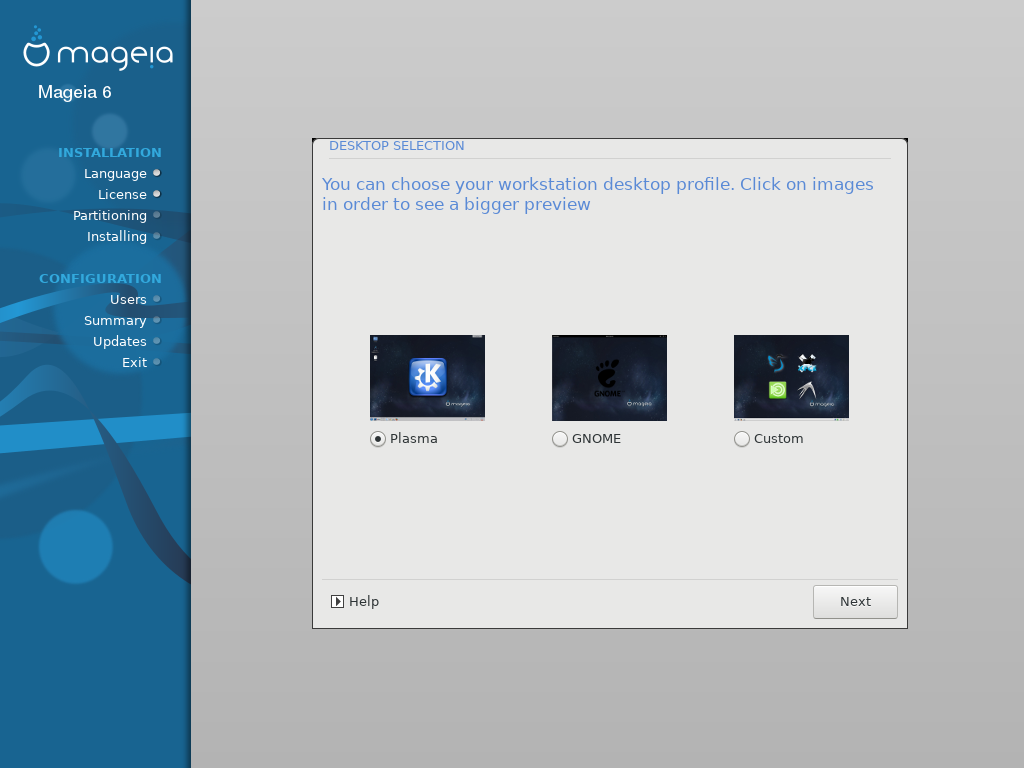Click the INSTALLATION section heading

point(110,153)
